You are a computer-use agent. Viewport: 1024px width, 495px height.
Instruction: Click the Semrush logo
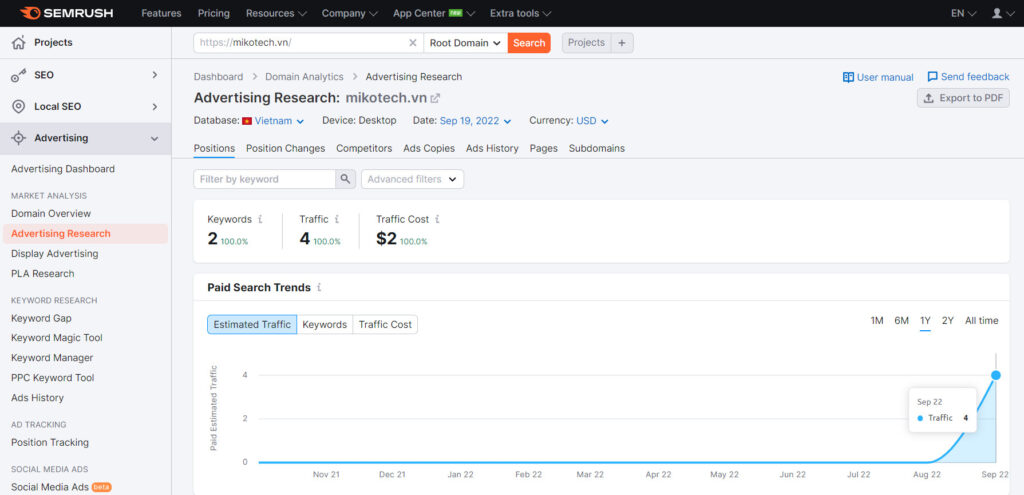click(x=67, y=13)
